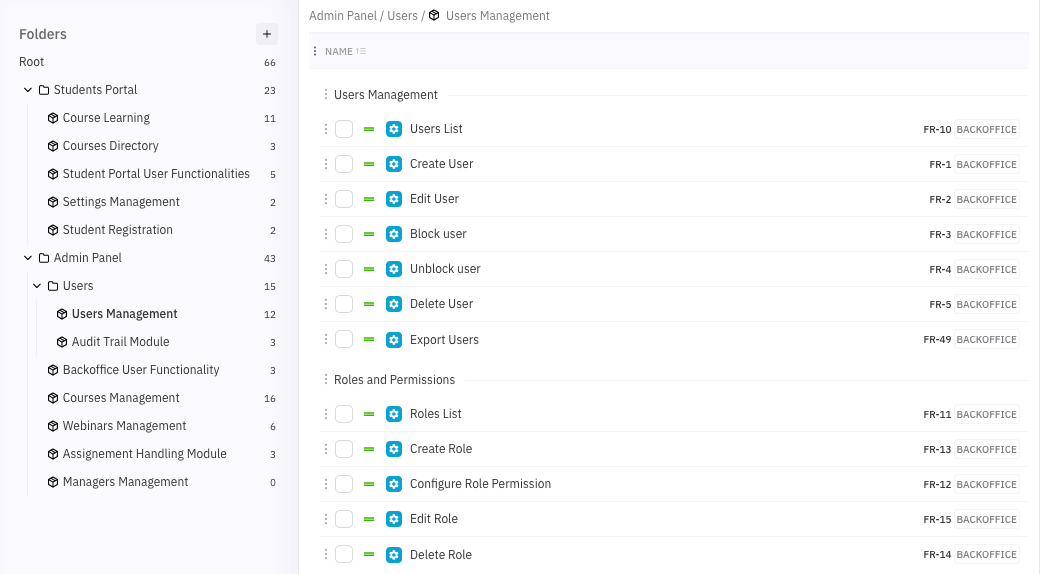Tick the checkbox for Users List
Viewport: 1040px width, 574px height.
tap(344, 129)
